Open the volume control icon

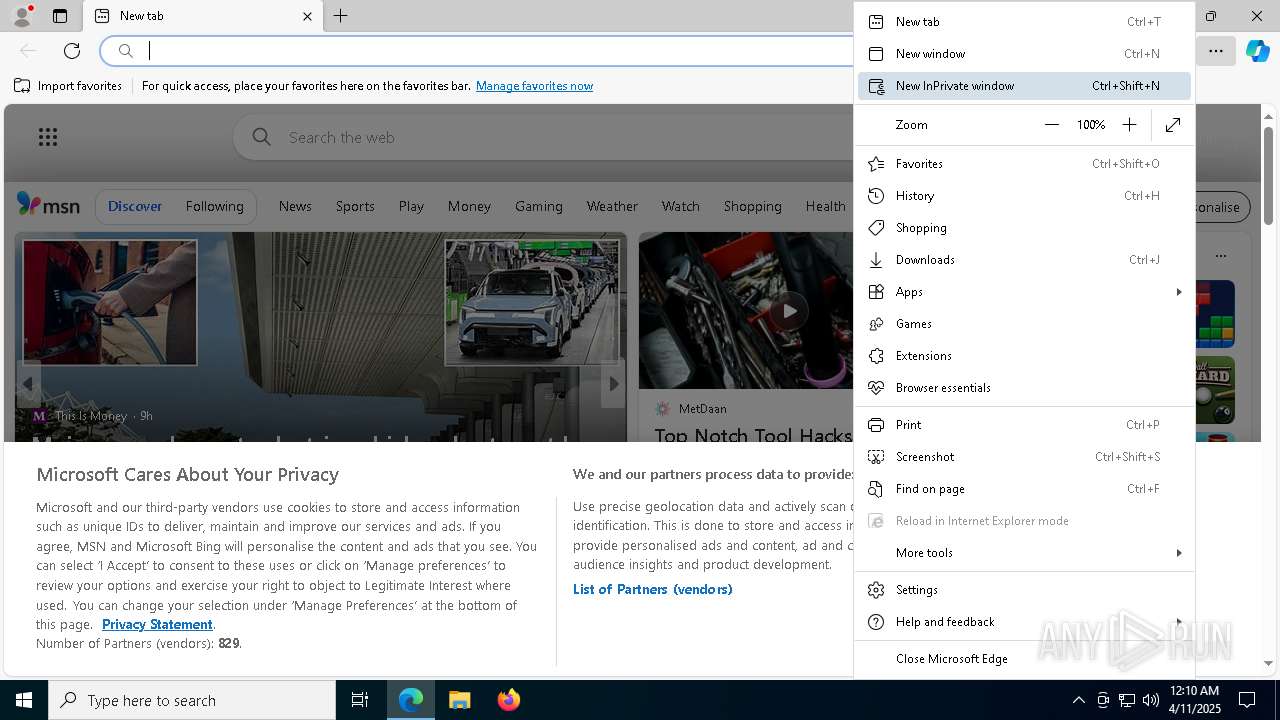(1151, 700)
